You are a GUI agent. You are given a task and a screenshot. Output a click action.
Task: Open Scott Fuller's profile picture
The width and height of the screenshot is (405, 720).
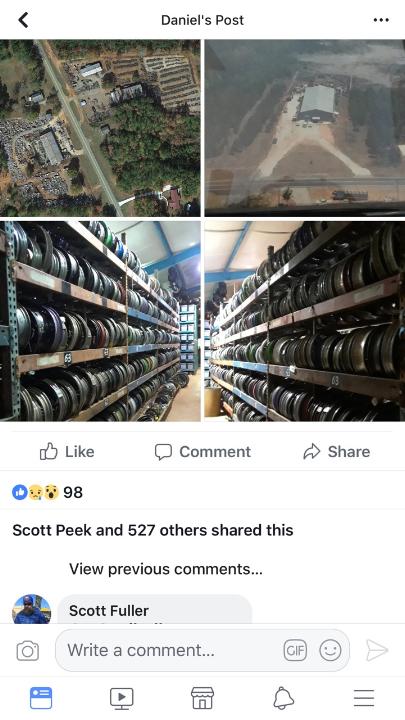tap(31, 609)
